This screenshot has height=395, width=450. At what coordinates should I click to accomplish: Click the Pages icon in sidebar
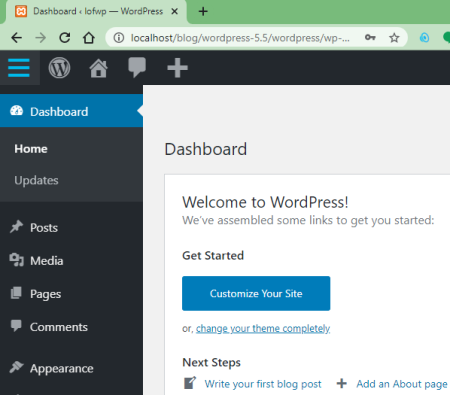[x=16, y=293]
